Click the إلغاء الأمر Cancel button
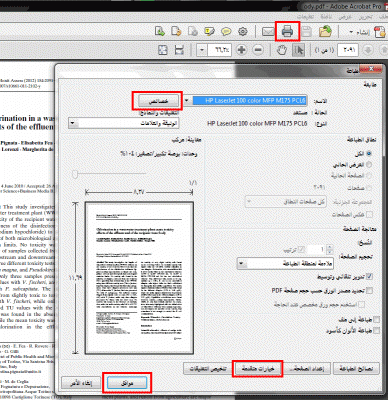The image size is (388, 400). [81, 383]
